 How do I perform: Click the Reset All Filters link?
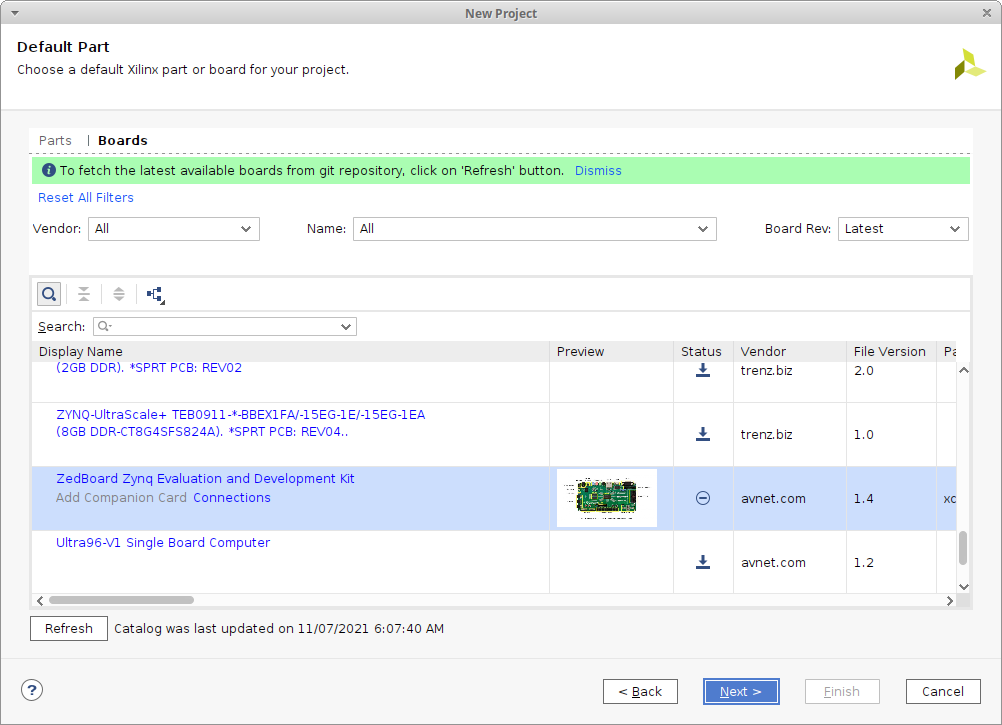click(86, 198)
